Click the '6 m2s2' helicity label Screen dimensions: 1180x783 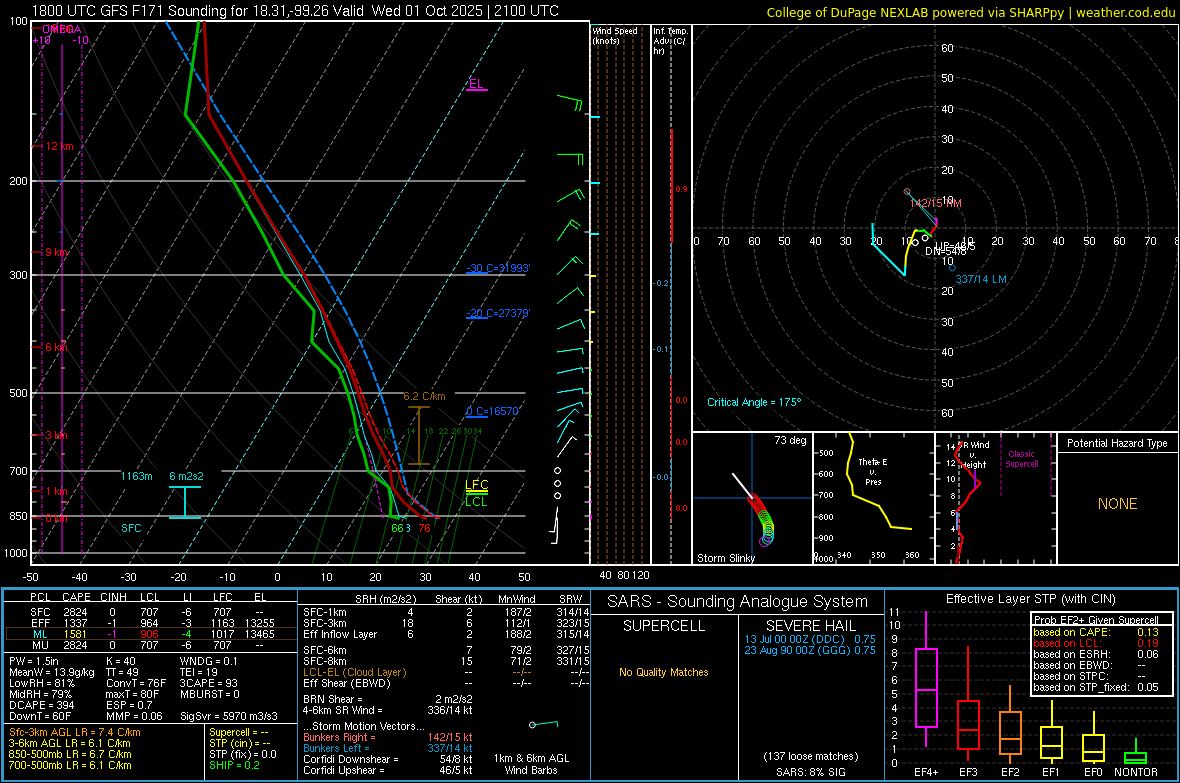(186, 476)
